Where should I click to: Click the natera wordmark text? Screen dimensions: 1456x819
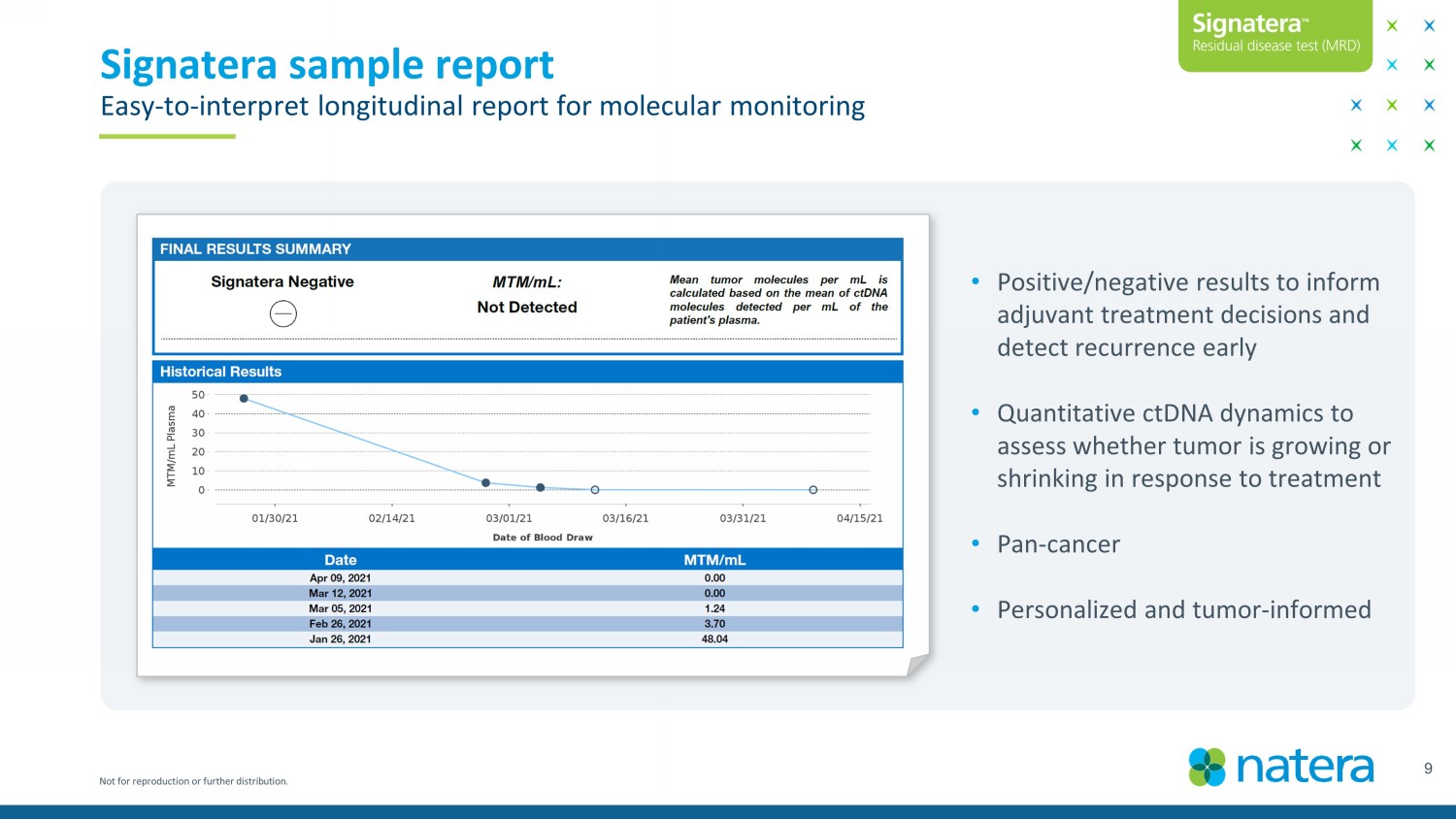tap(1306, 767)
